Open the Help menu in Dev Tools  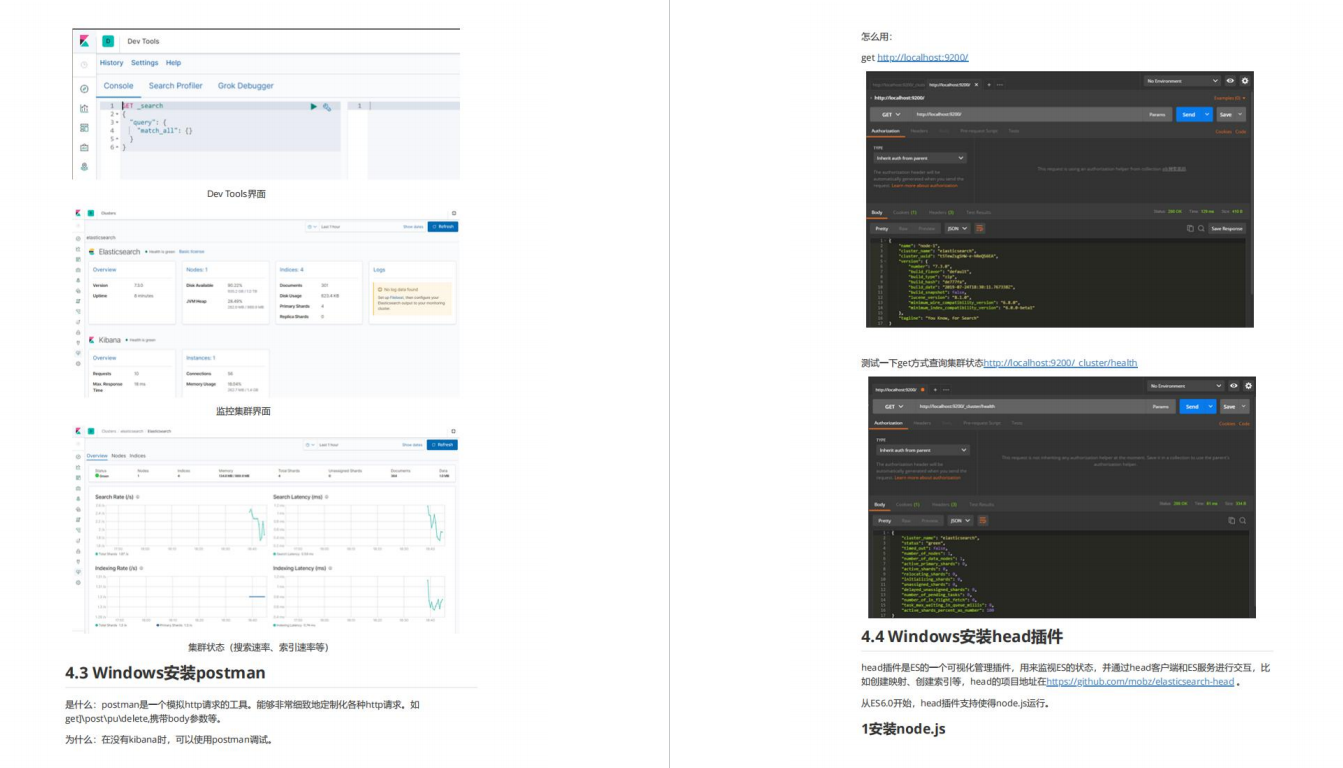(174, 63)
